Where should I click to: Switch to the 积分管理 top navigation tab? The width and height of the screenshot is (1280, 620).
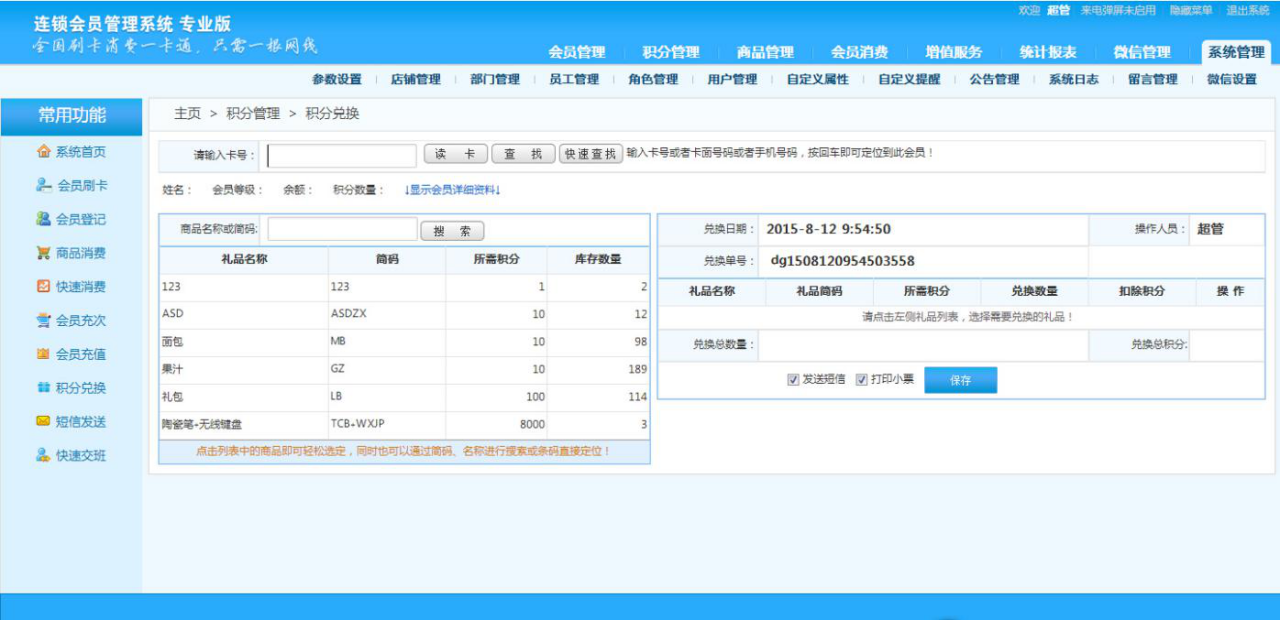[x=671, y=52]
